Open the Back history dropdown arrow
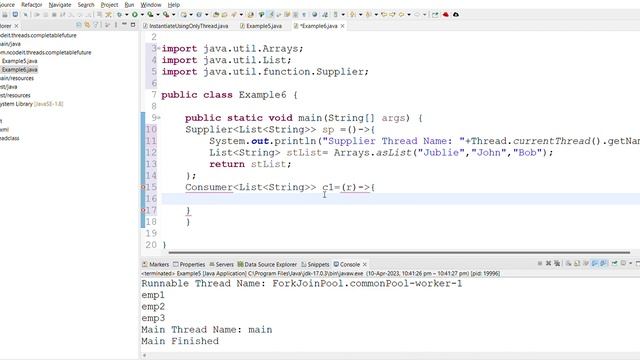 coord(409,14)
